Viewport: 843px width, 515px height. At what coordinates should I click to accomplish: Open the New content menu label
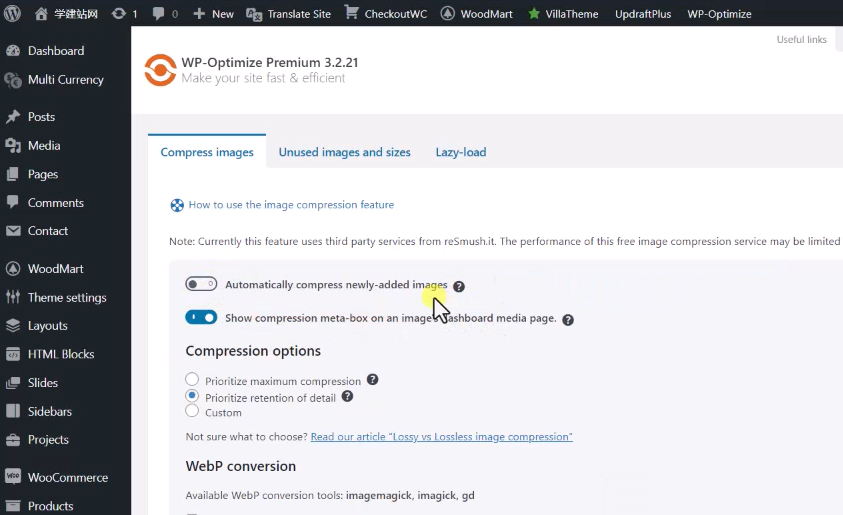223,14
